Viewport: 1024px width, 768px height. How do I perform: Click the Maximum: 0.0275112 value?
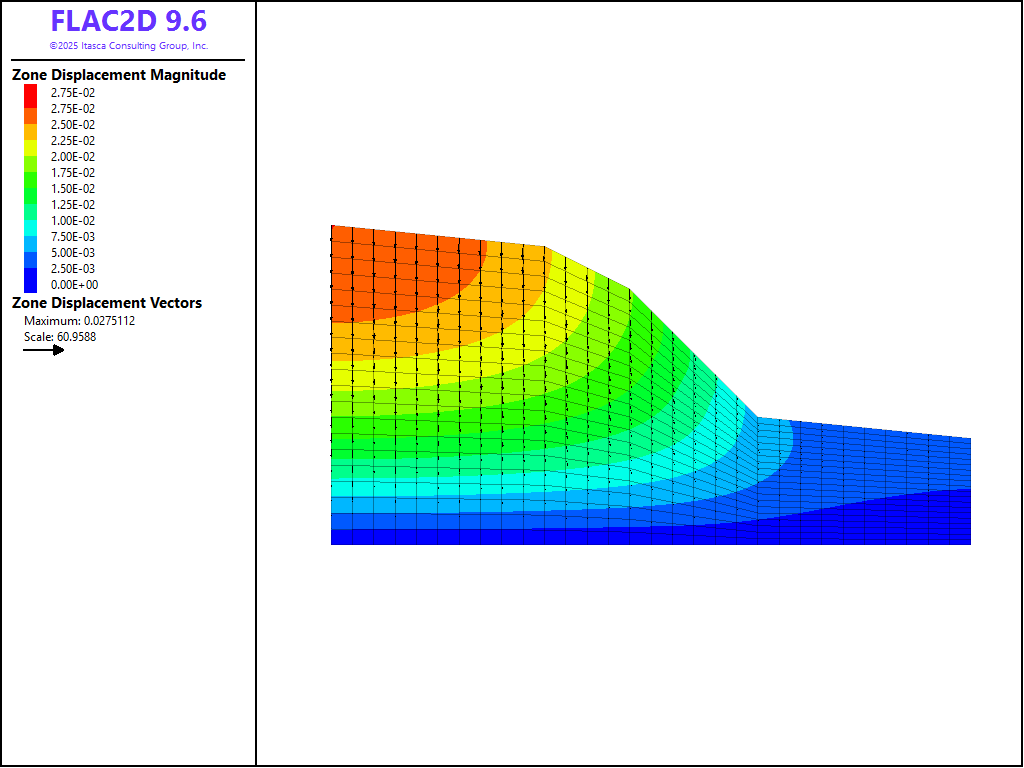79,321
